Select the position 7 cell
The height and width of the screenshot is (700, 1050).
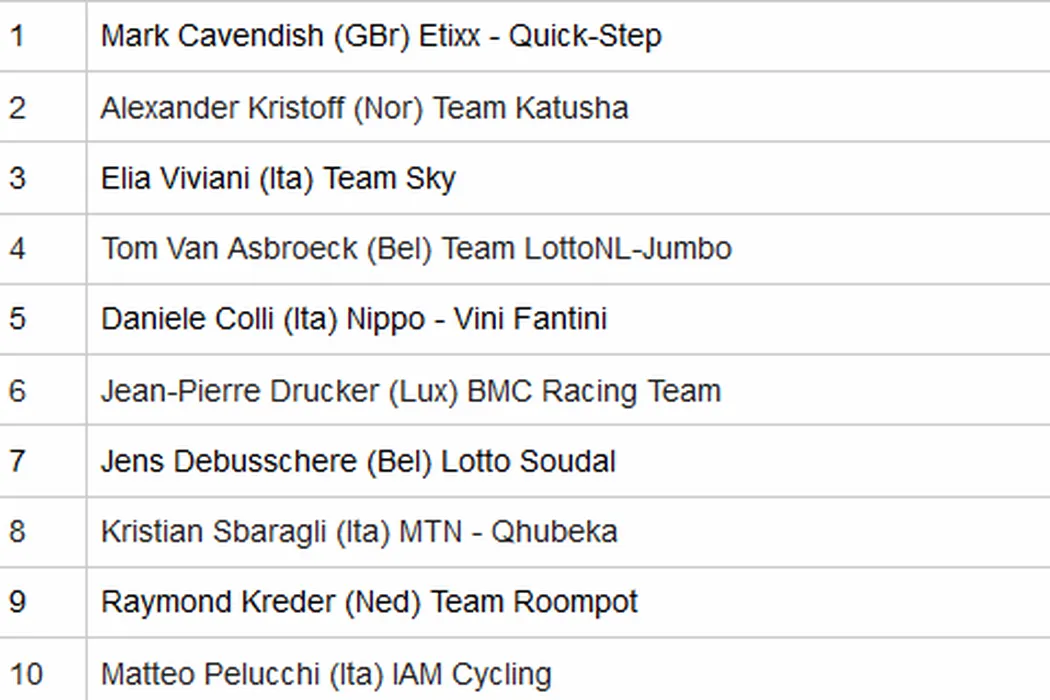17,461
